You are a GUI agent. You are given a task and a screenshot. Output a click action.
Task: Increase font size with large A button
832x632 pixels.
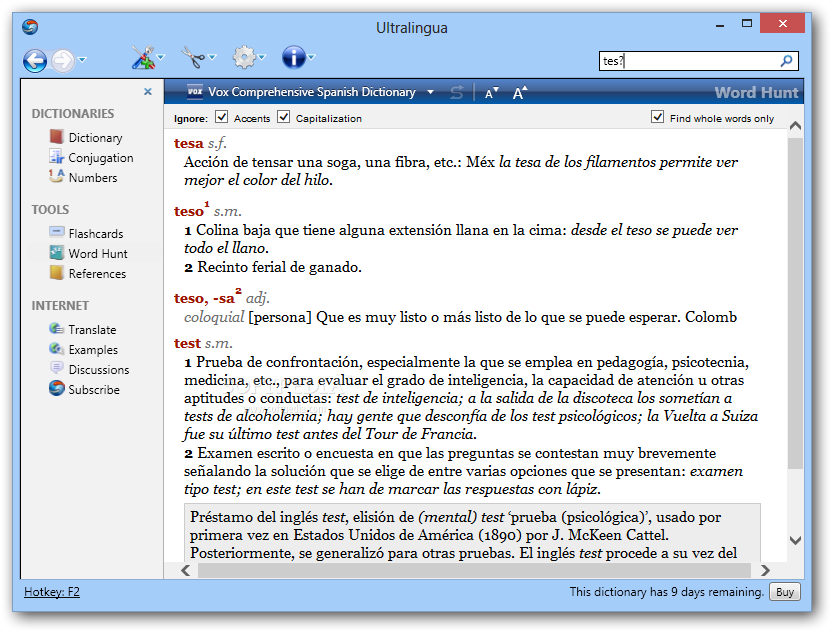(520, 93)
